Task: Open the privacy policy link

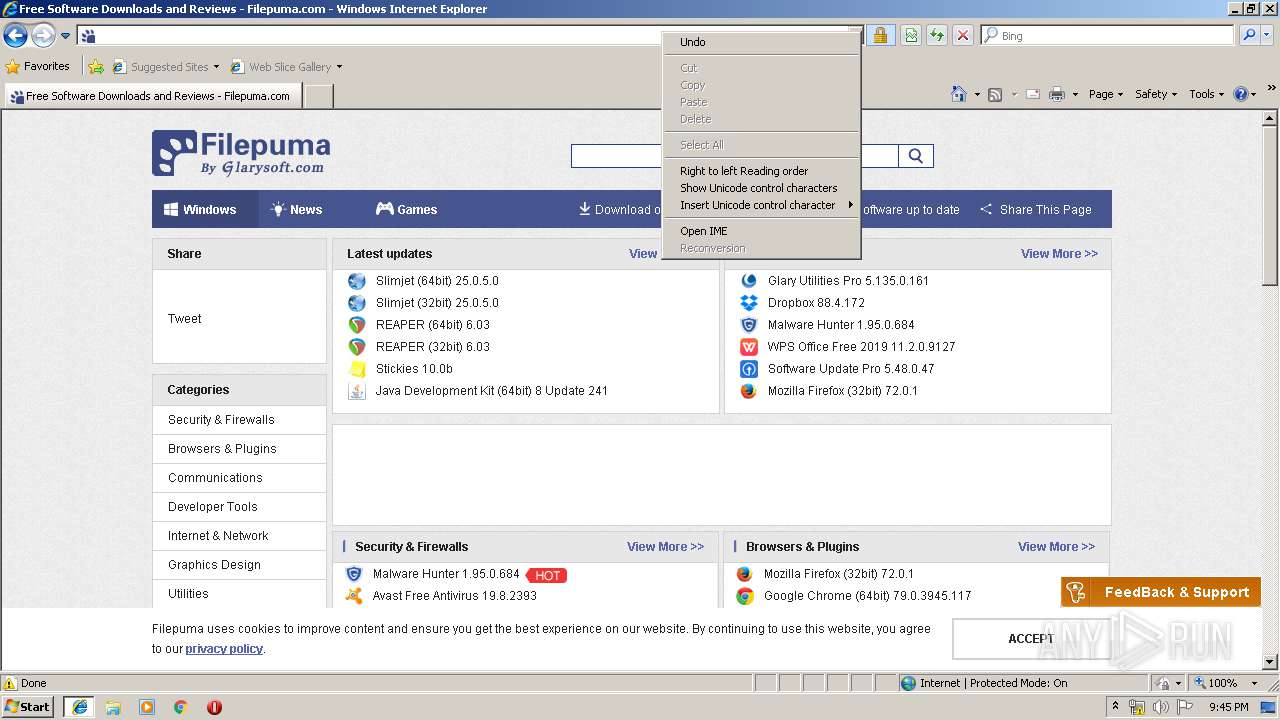Action: click(224, 649)
